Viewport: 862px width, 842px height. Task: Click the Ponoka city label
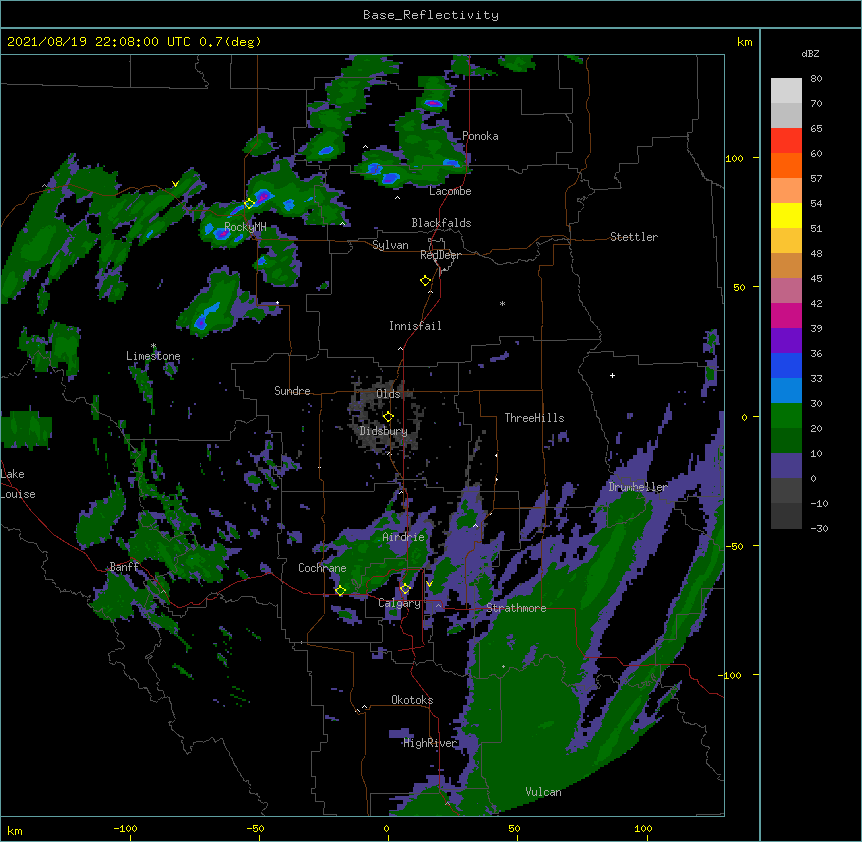point(480,136)
